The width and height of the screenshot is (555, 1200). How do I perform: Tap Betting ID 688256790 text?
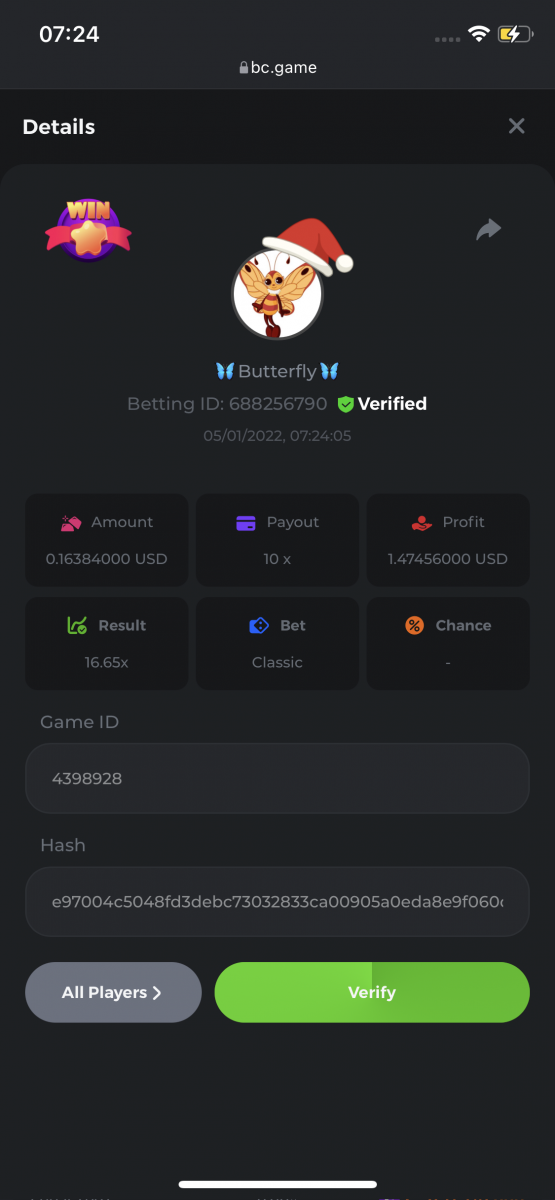pyautogui.click(x=227, y=404)
